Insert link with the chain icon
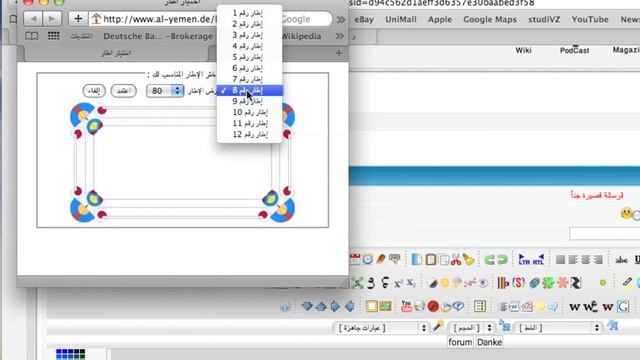The image size is (640, 360). click(534, 283)
